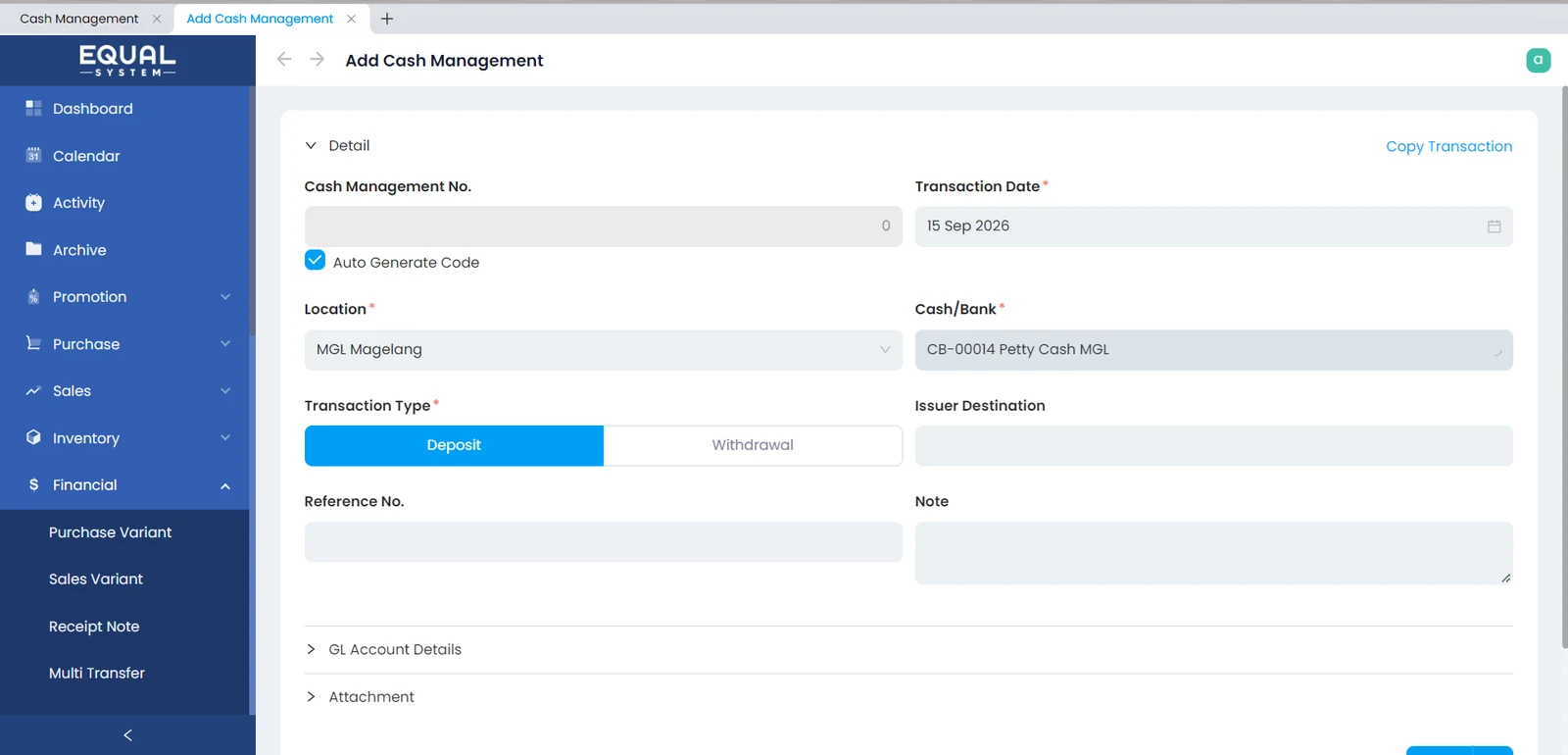Collapse the Detail section
Viewport: 1568px width, 755px height.
point(311,145)
